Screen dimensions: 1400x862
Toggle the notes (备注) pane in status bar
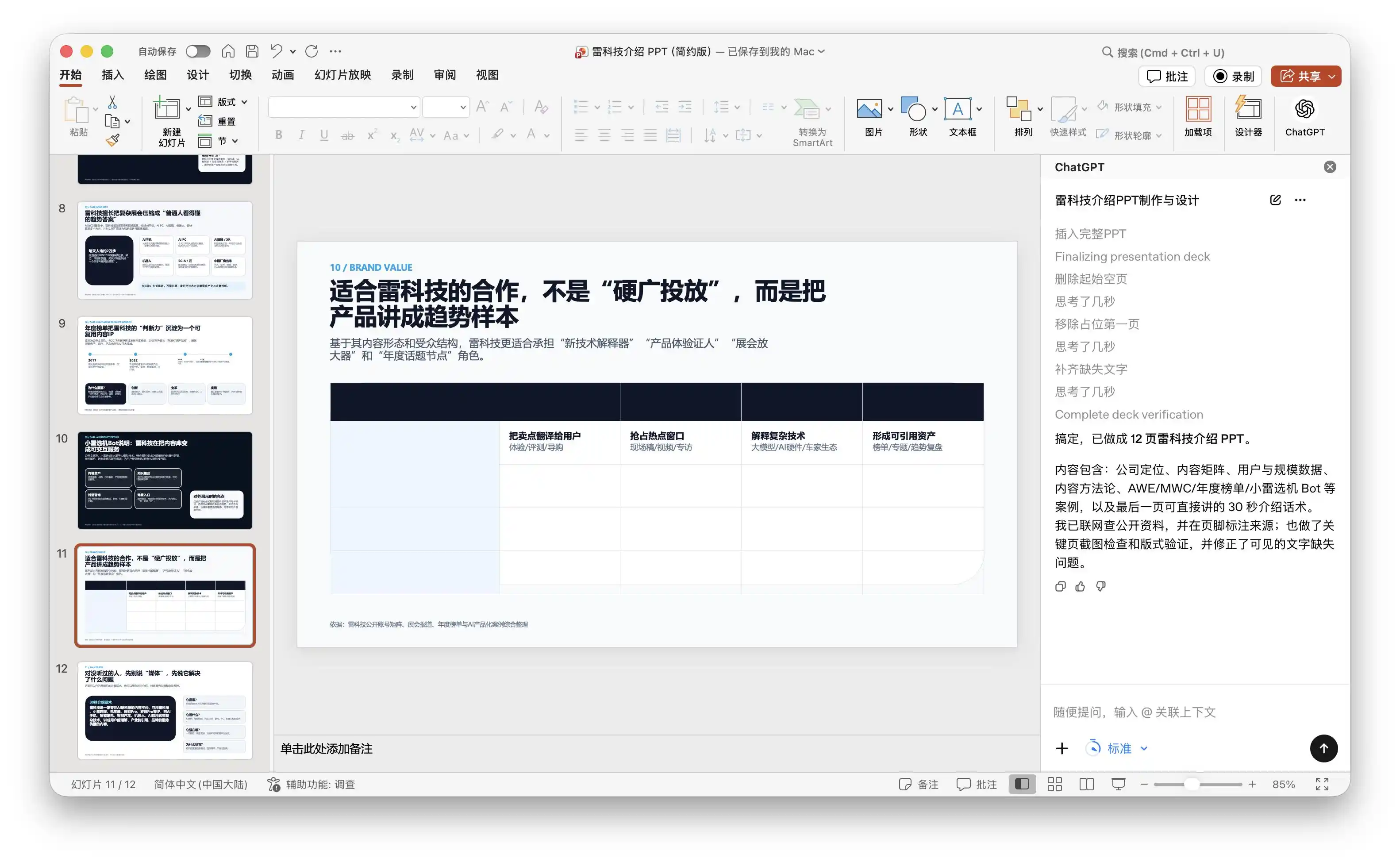[918, 785]
